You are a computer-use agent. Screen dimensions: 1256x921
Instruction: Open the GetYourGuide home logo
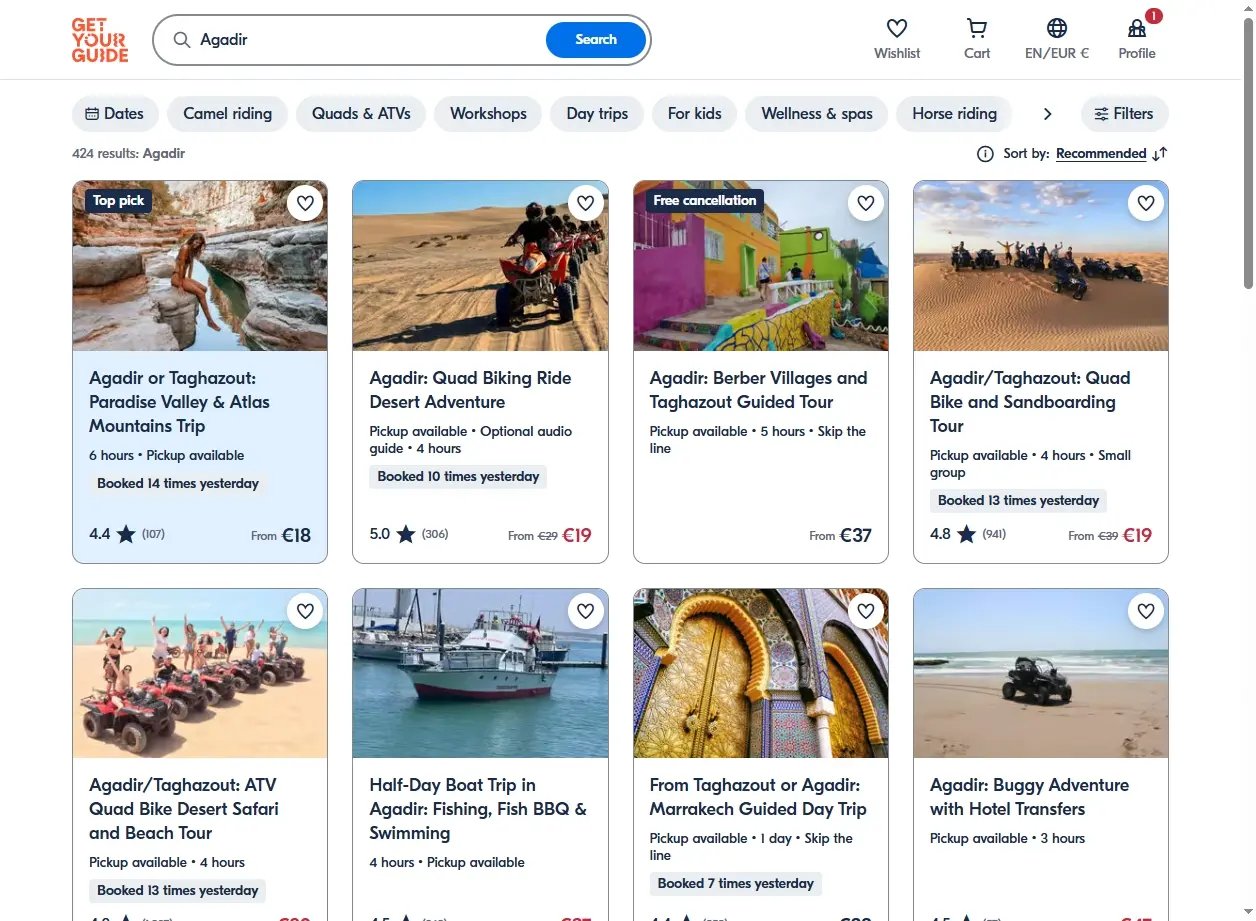(100, 40)
